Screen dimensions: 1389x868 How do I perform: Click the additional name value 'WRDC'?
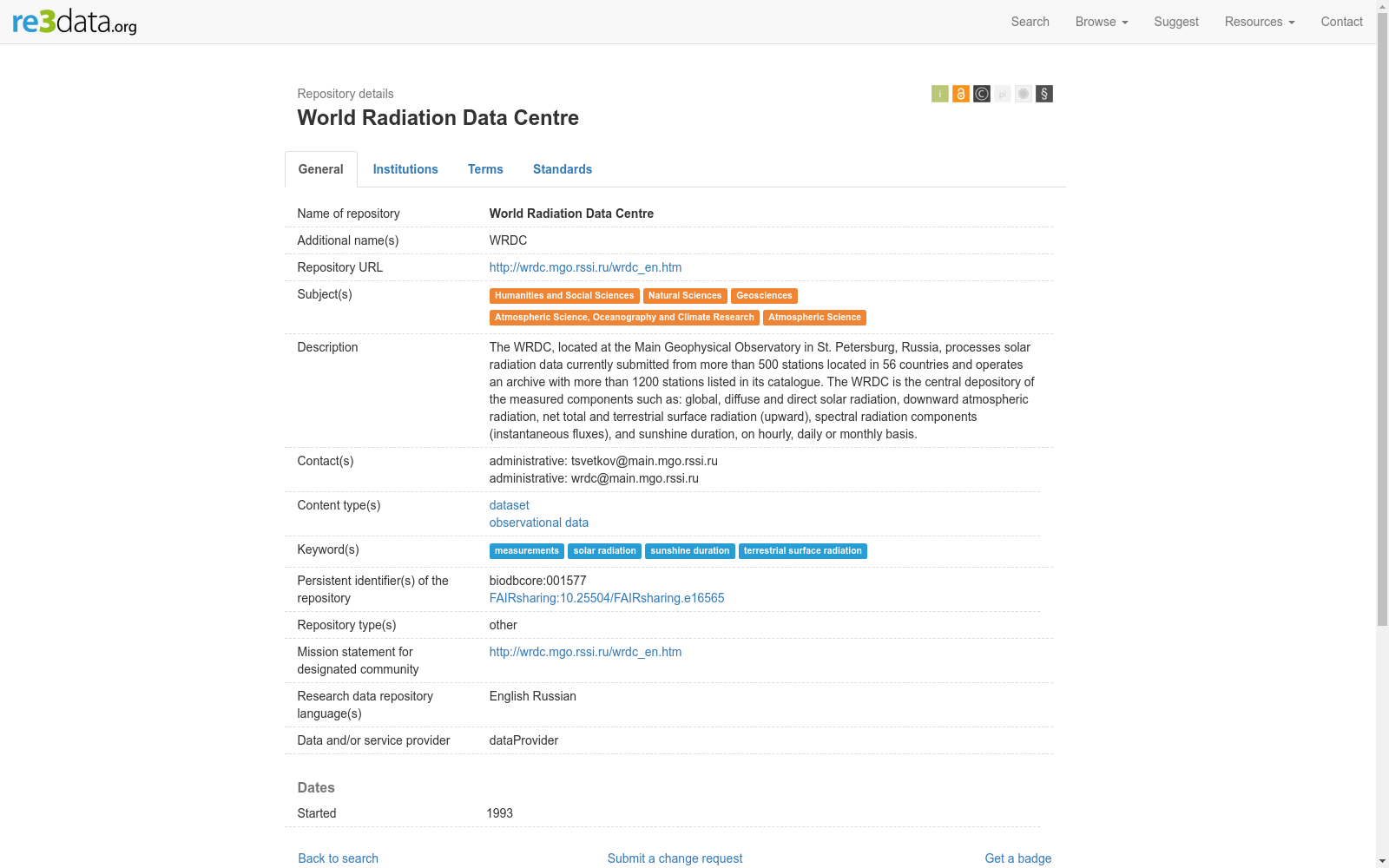click(508, 240)
